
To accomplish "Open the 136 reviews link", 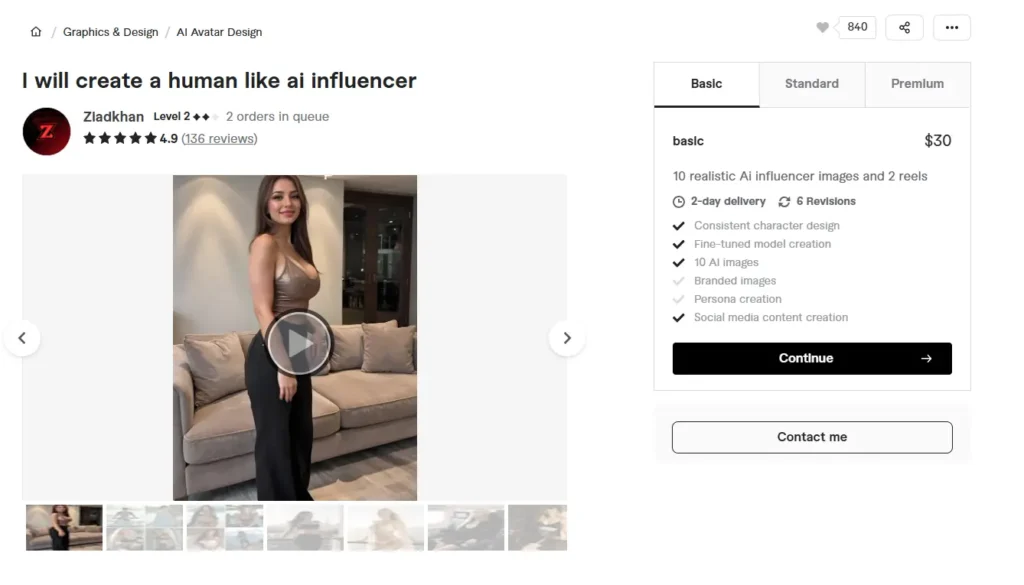I will pyautogui.click(x=219, y=139).
